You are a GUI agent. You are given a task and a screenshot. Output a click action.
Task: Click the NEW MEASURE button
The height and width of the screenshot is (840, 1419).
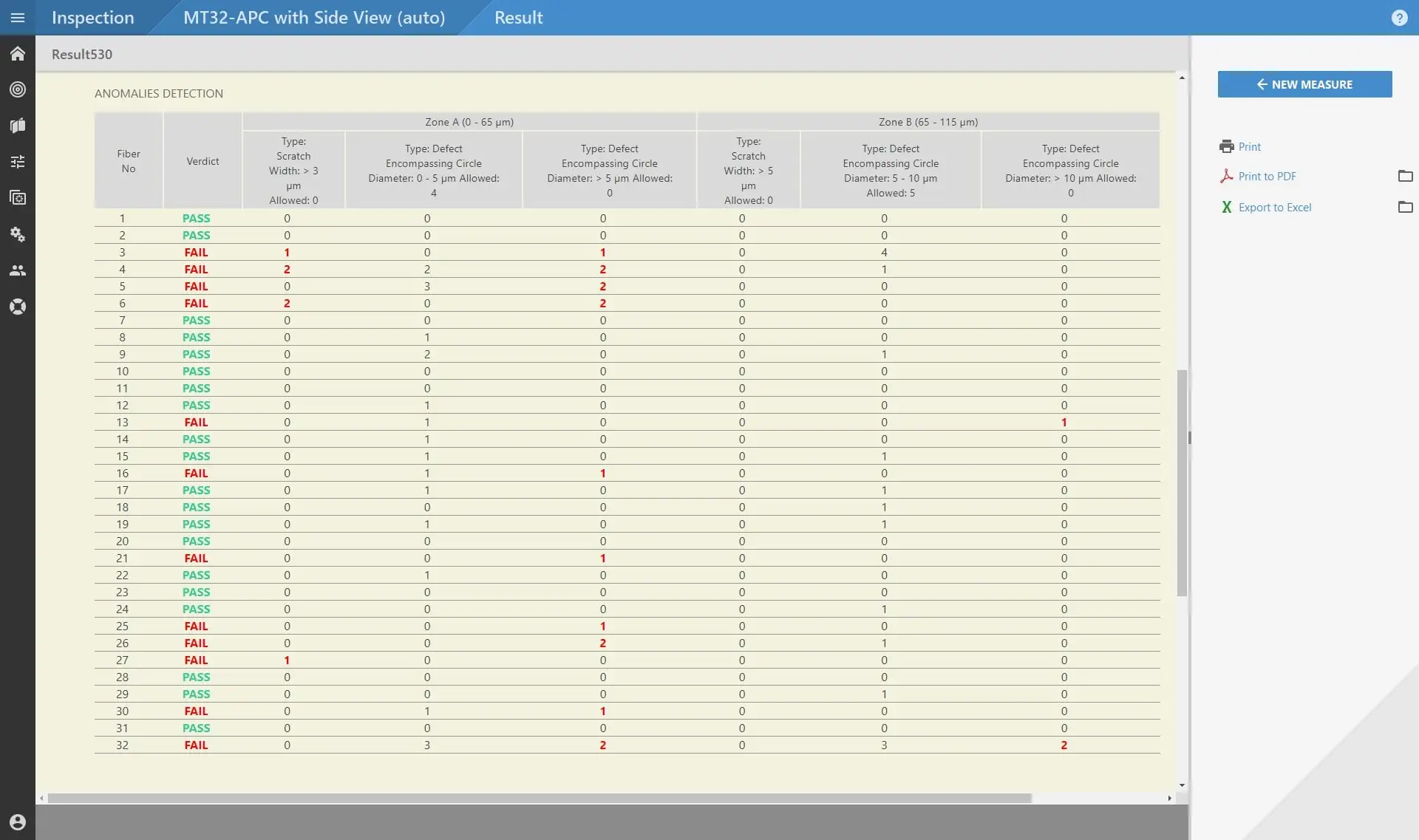coord(1304,84)
